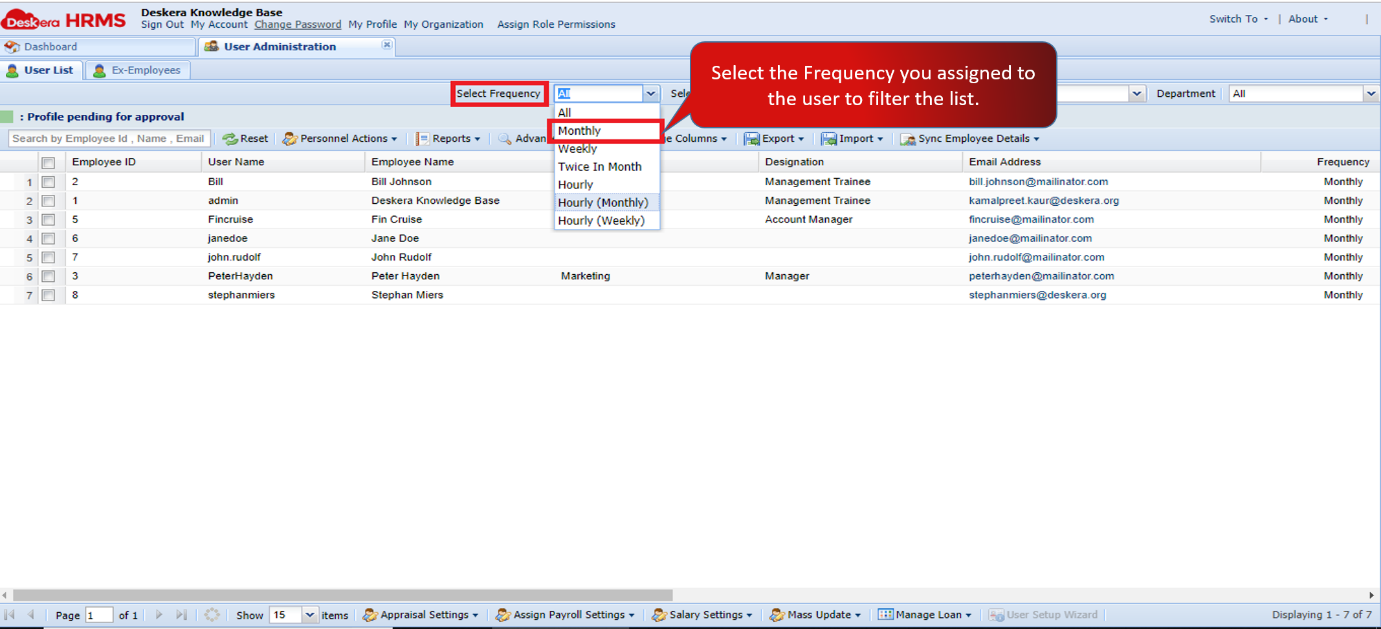1381x629 pixels.
Task: Open Sync Employee Details menu
Action: [970, 139]
